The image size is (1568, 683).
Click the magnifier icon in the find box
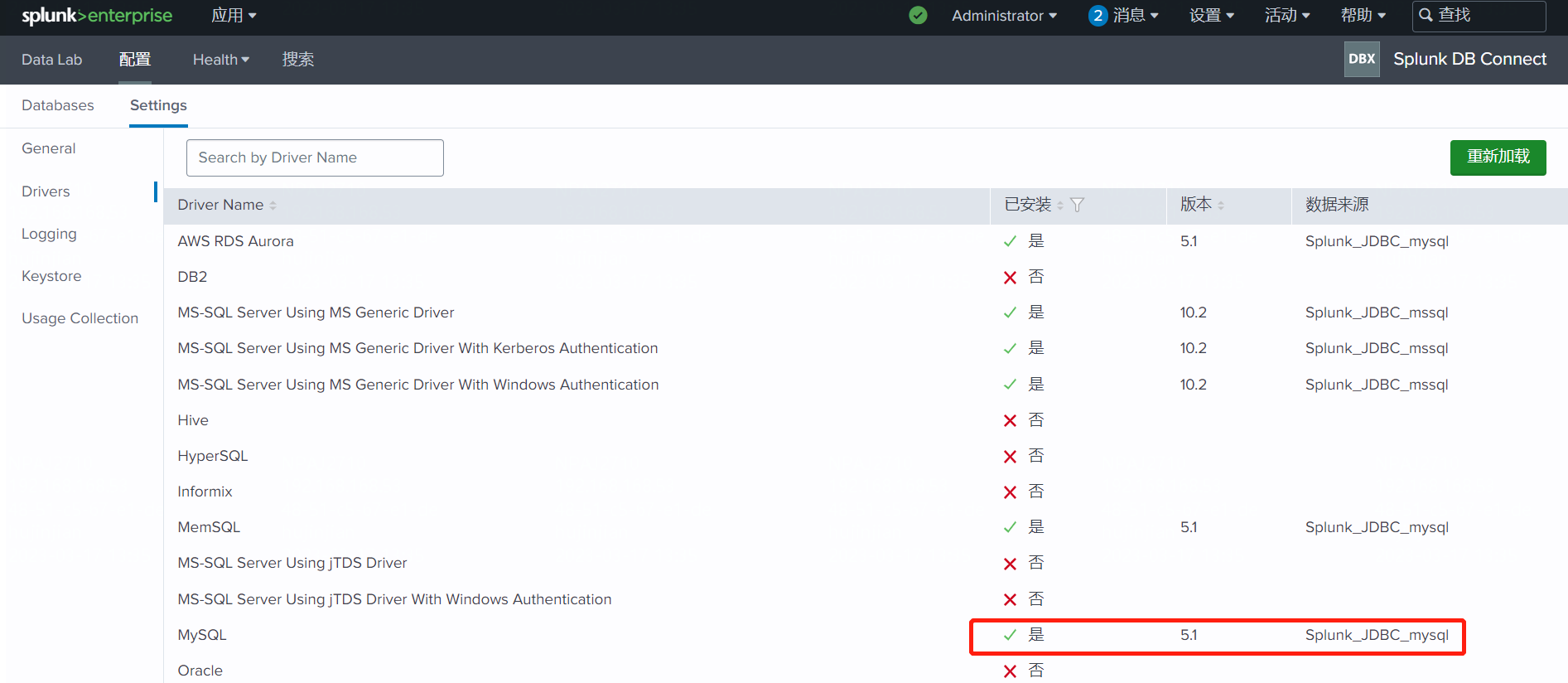1426,15
